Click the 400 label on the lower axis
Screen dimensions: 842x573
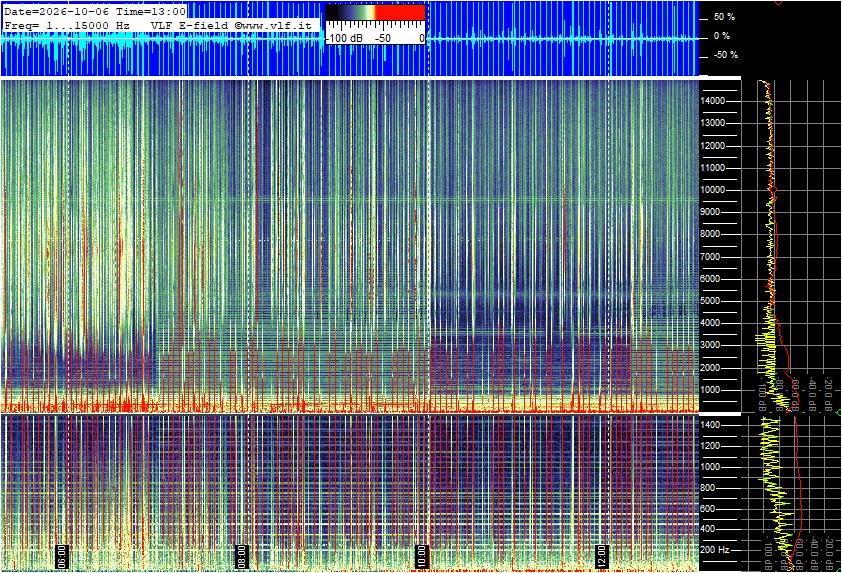[x=708, y=530]
